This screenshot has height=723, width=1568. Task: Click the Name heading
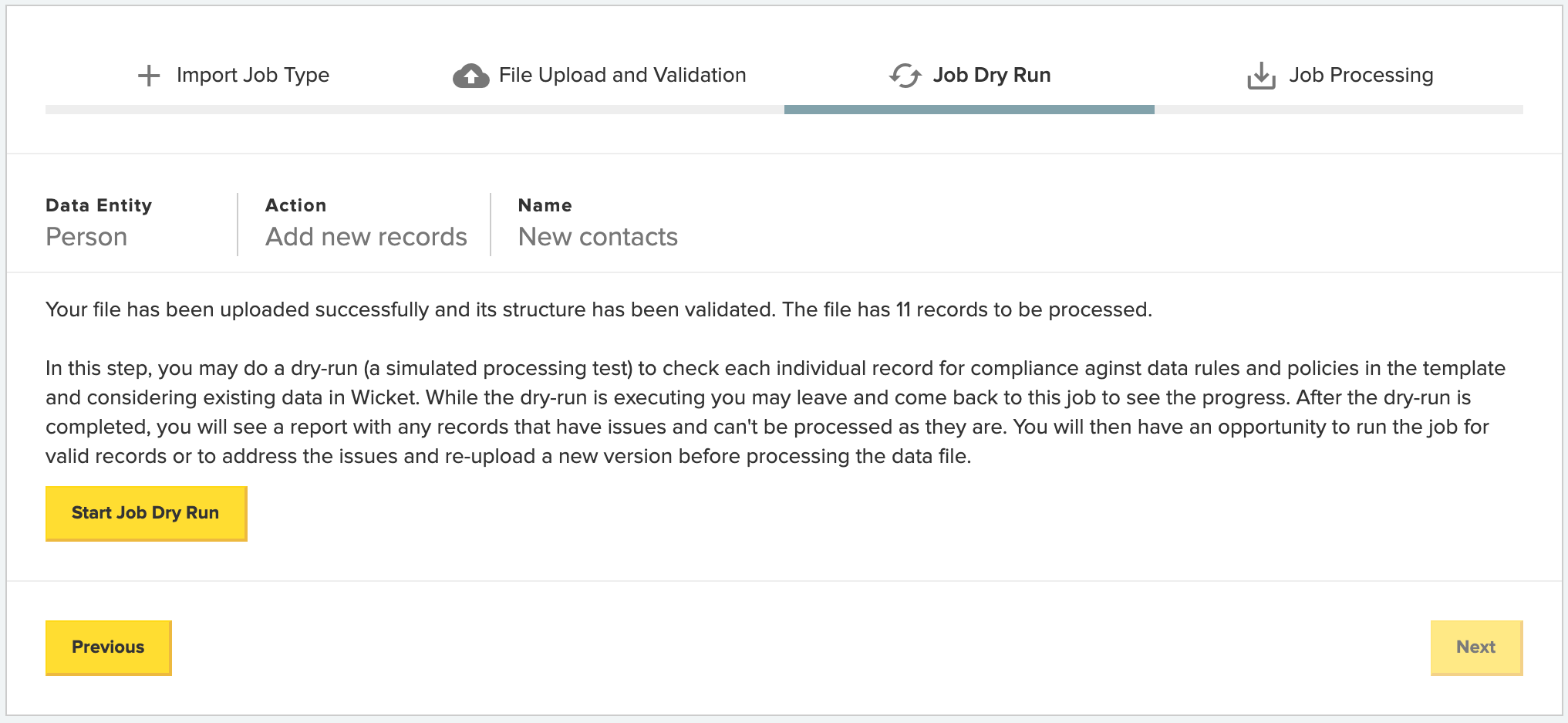click(x=545, y=205)
